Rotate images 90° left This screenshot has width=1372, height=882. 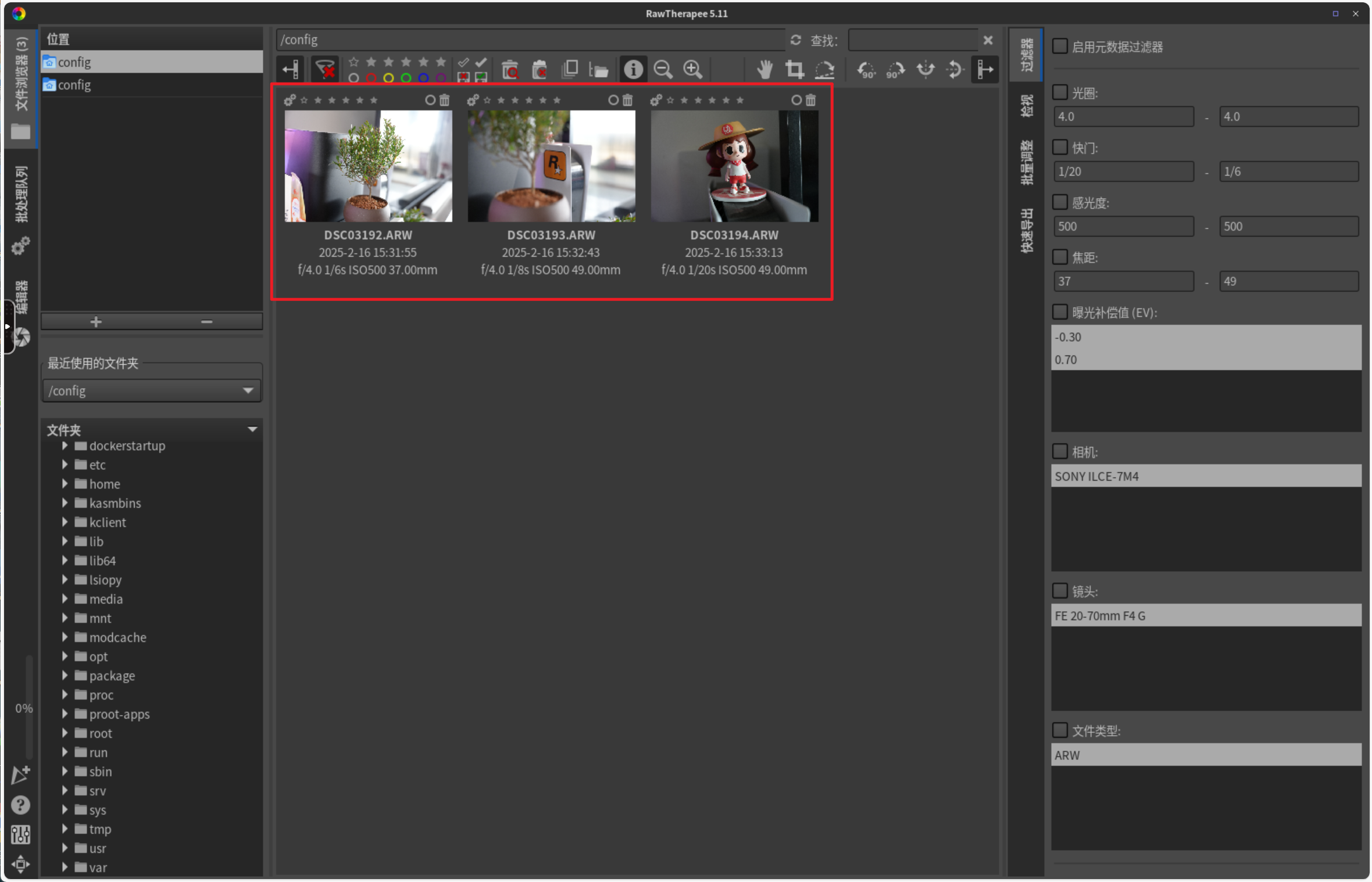tap(866, 70)
